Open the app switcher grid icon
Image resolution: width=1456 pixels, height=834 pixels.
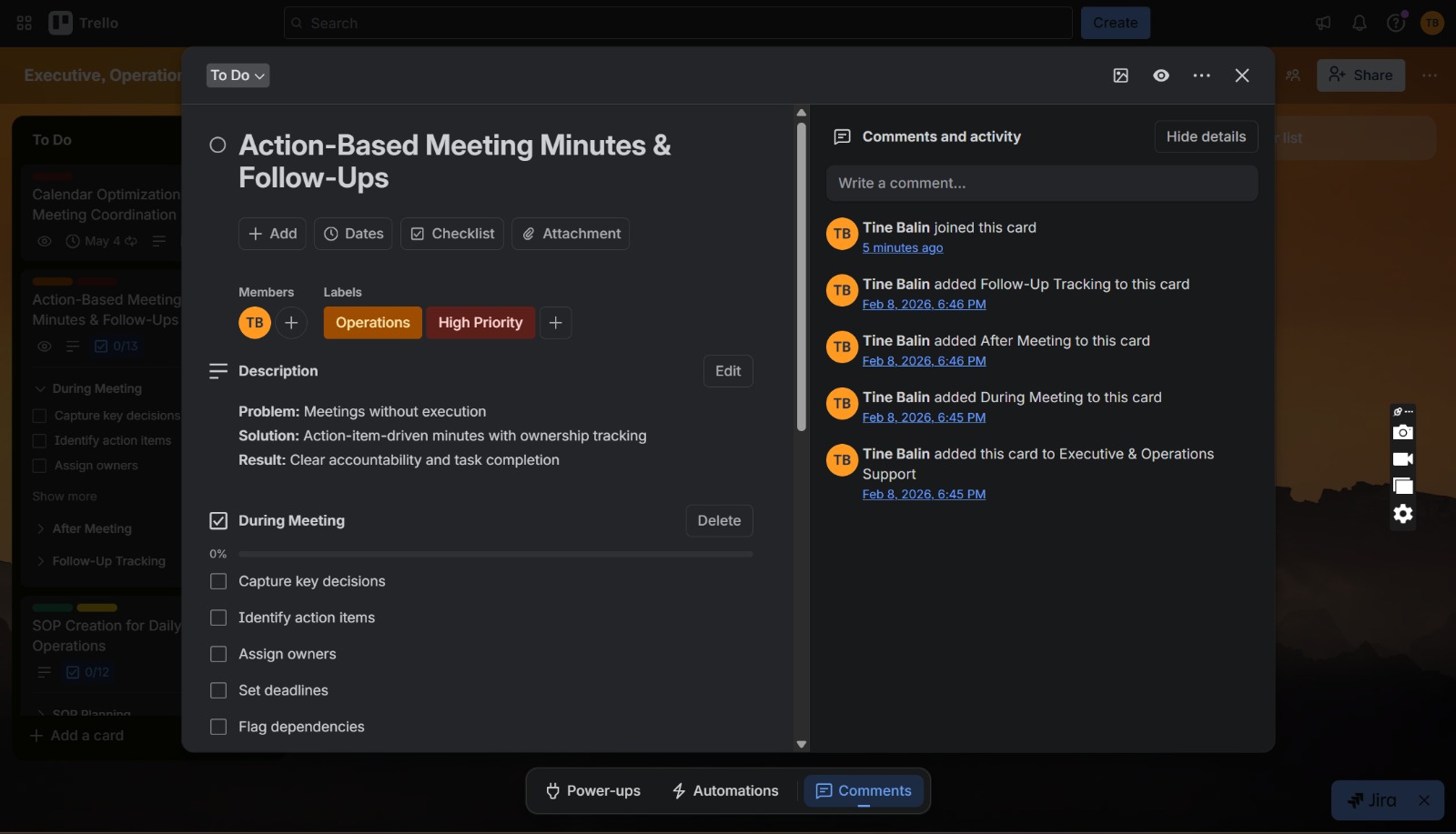click(x=25, y=23)
